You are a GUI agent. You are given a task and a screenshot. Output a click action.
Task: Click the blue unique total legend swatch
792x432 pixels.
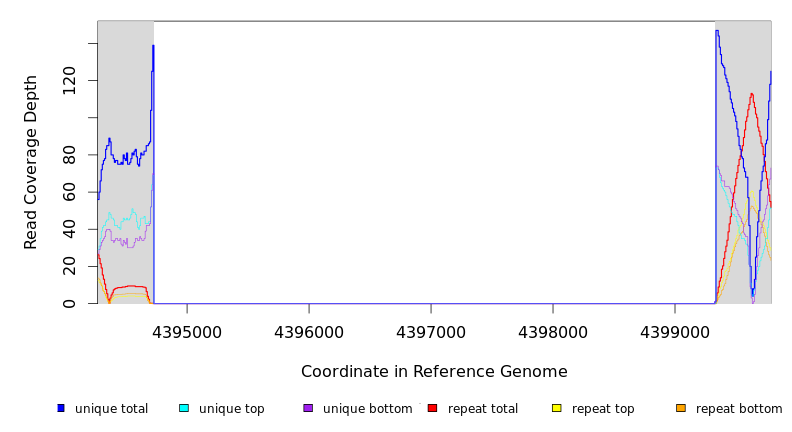[61, 408]
